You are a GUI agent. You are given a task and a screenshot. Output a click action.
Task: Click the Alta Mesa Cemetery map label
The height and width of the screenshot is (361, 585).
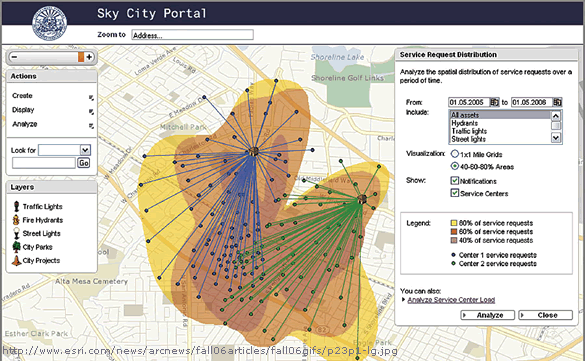click(91, 281)
